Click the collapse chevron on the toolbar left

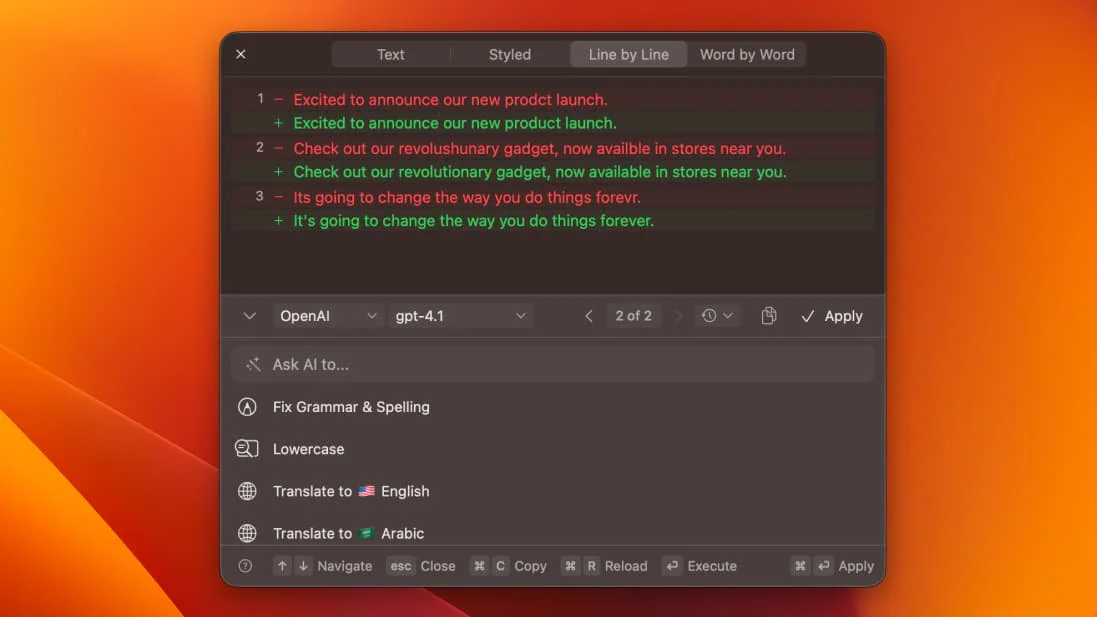coord(249,315)
